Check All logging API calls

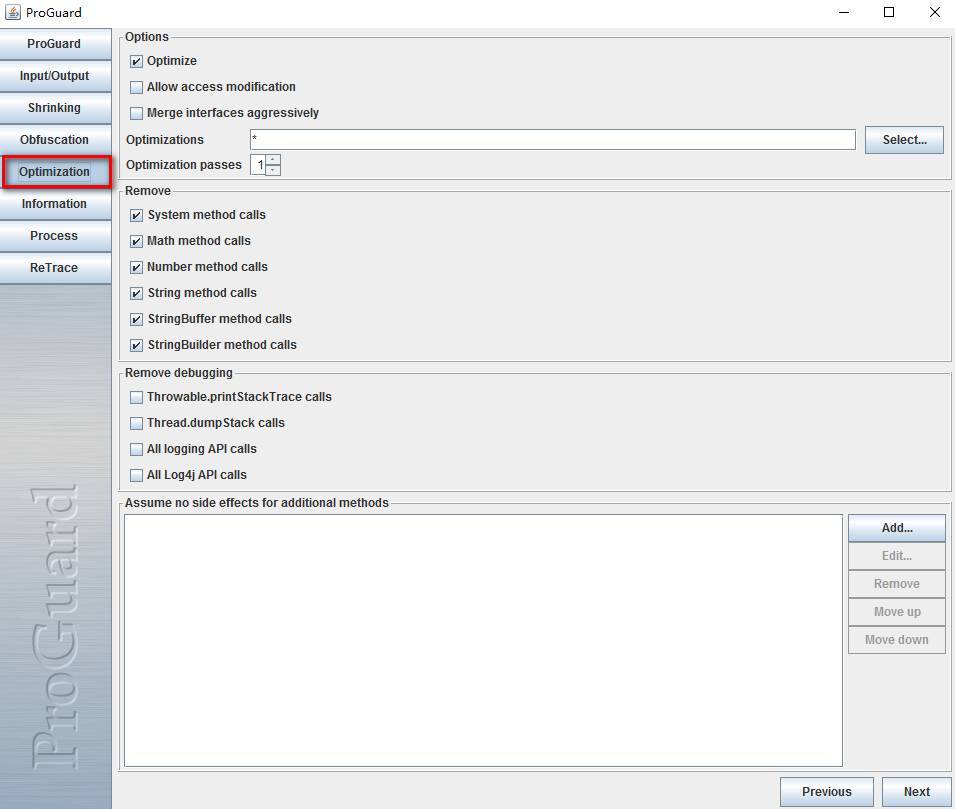(136, 450)
